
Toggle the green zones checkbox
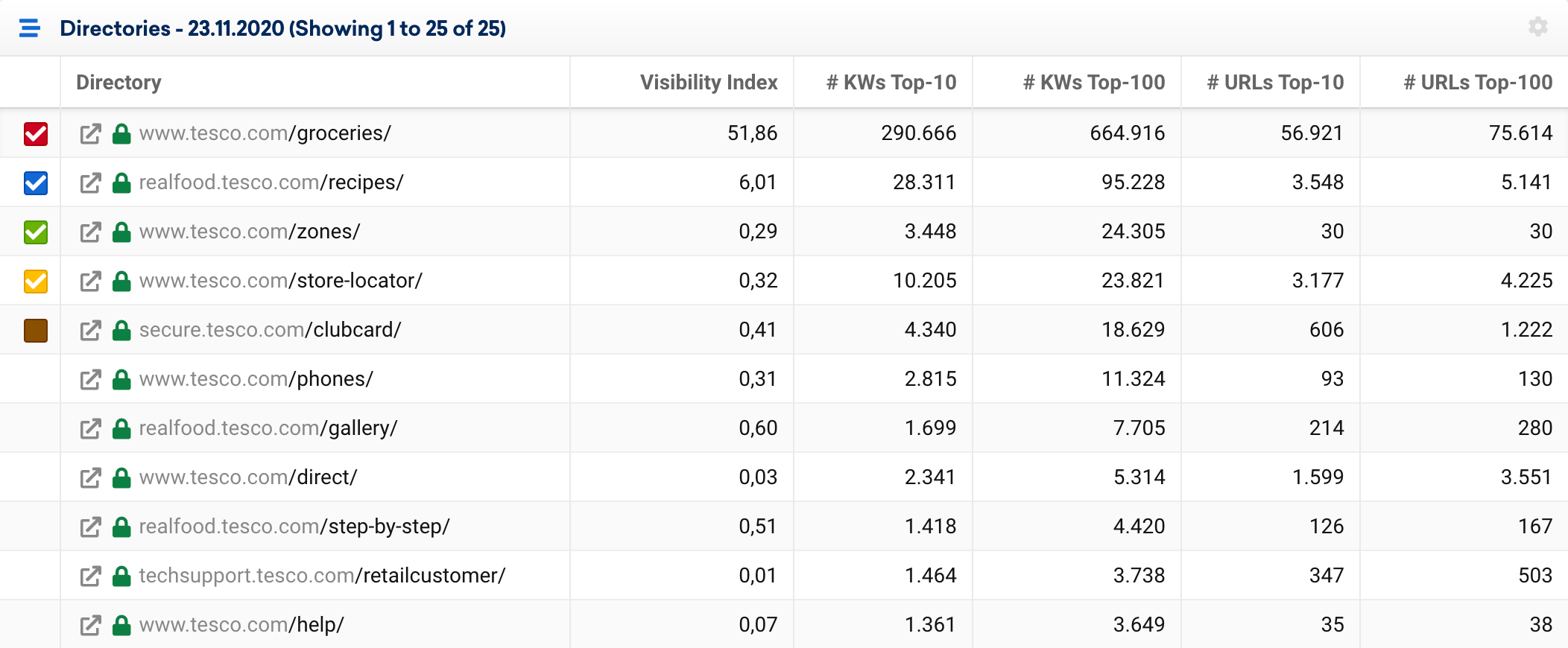click(x=36, y=232)
